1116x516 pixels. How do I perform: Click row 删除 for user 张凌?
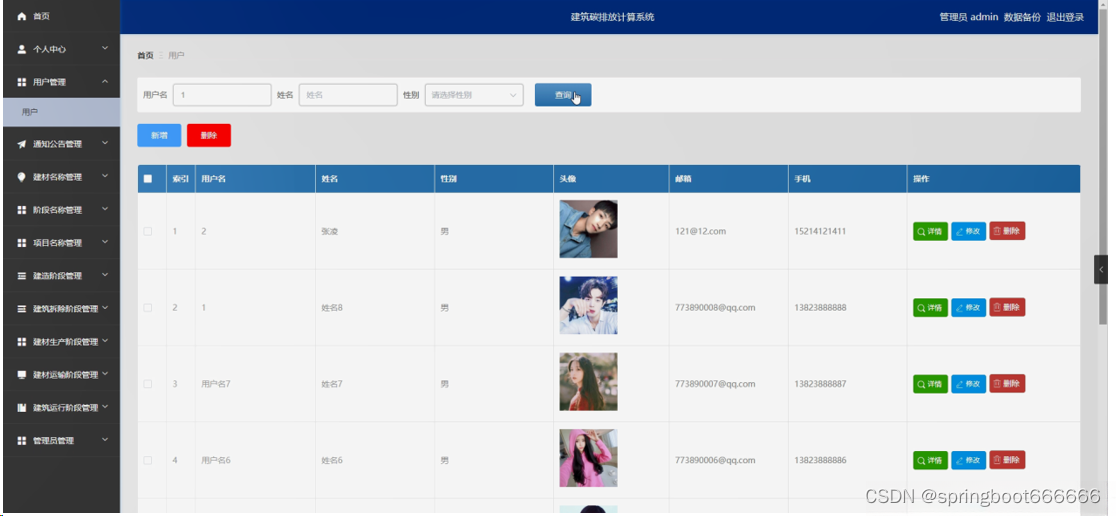click(x=1007, y=231)
